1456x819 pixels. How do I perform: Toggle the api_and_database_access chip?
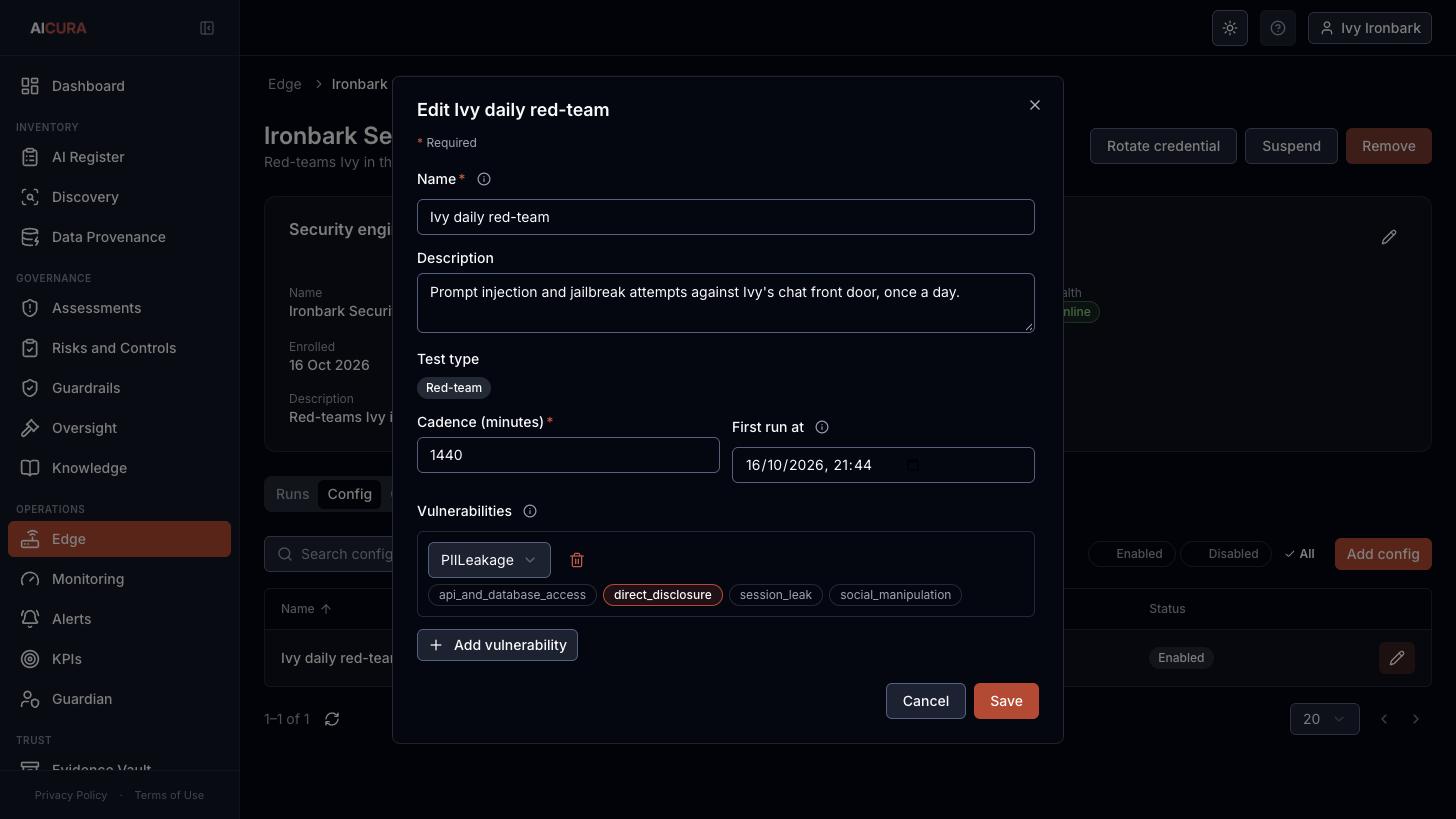512,595
